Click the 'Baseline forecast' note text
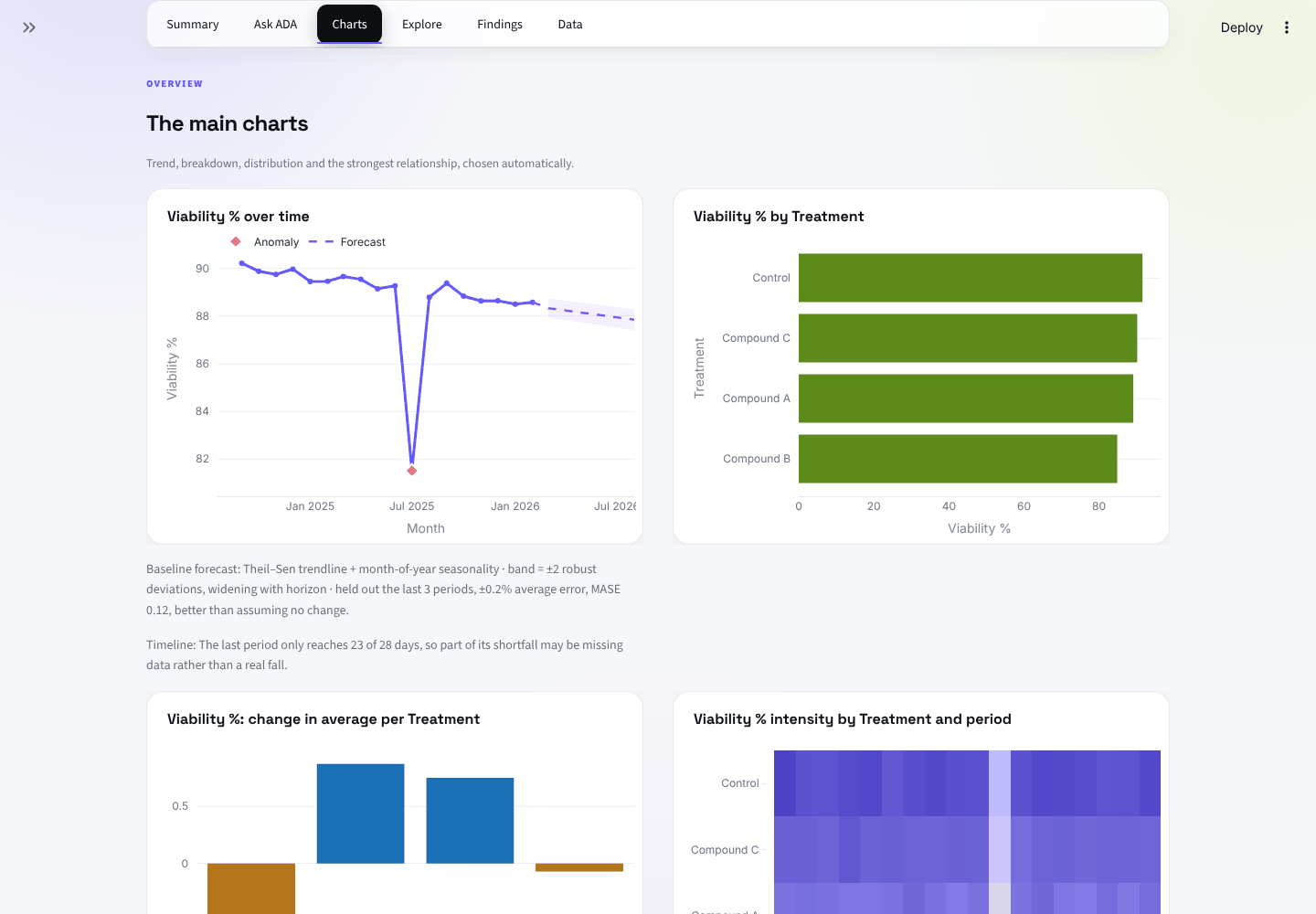The height and width of the screenshot is (914, 1316). click(384, 590)
